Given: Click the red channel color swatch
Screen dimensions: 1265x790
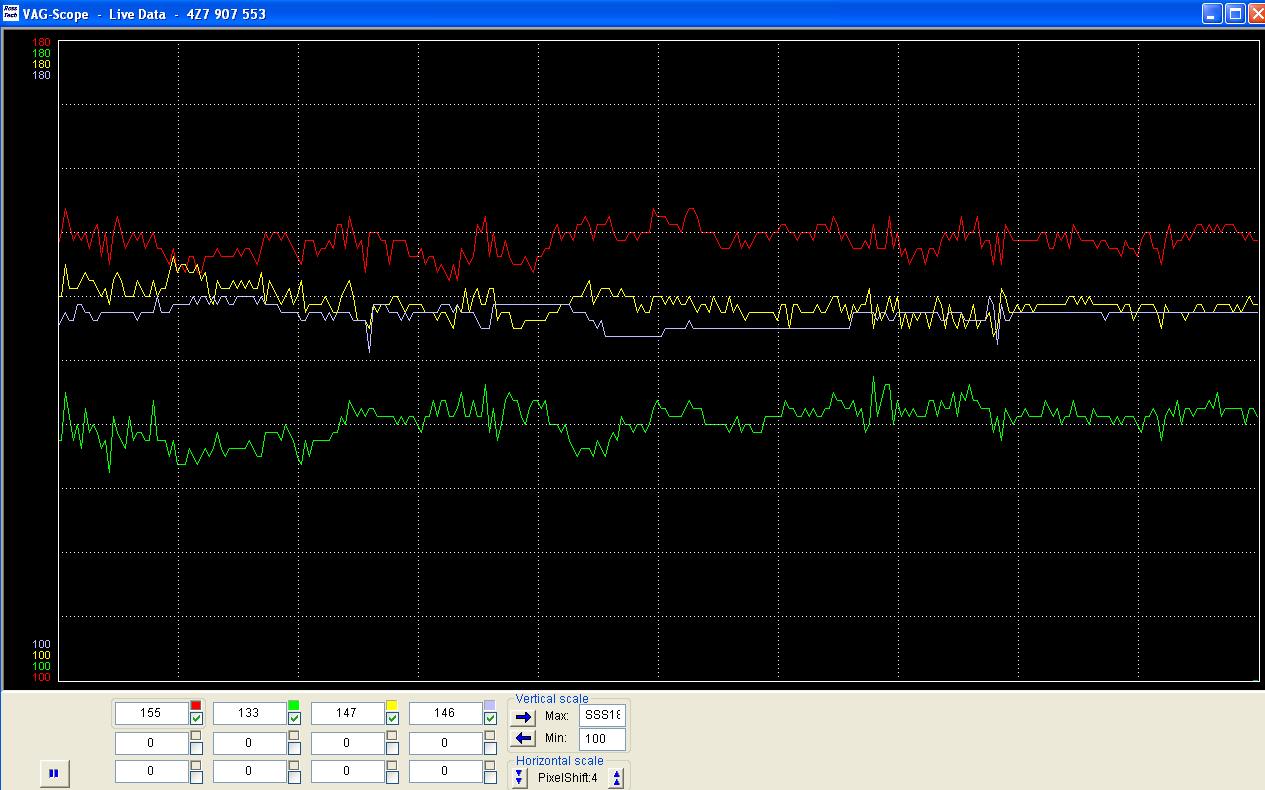Looking at the screenshot, I should point(196,706).
